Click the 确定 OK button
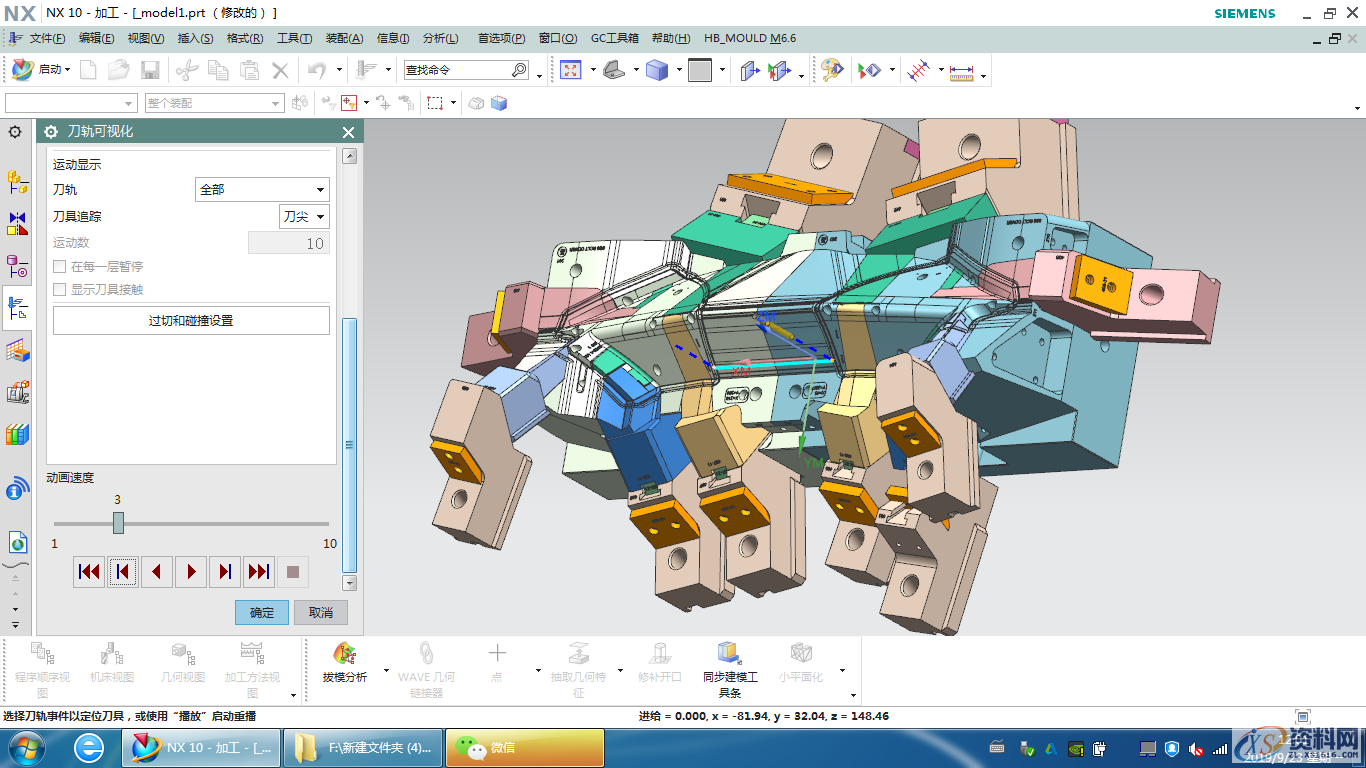The image size is (1366, 768). click(262, 612)
